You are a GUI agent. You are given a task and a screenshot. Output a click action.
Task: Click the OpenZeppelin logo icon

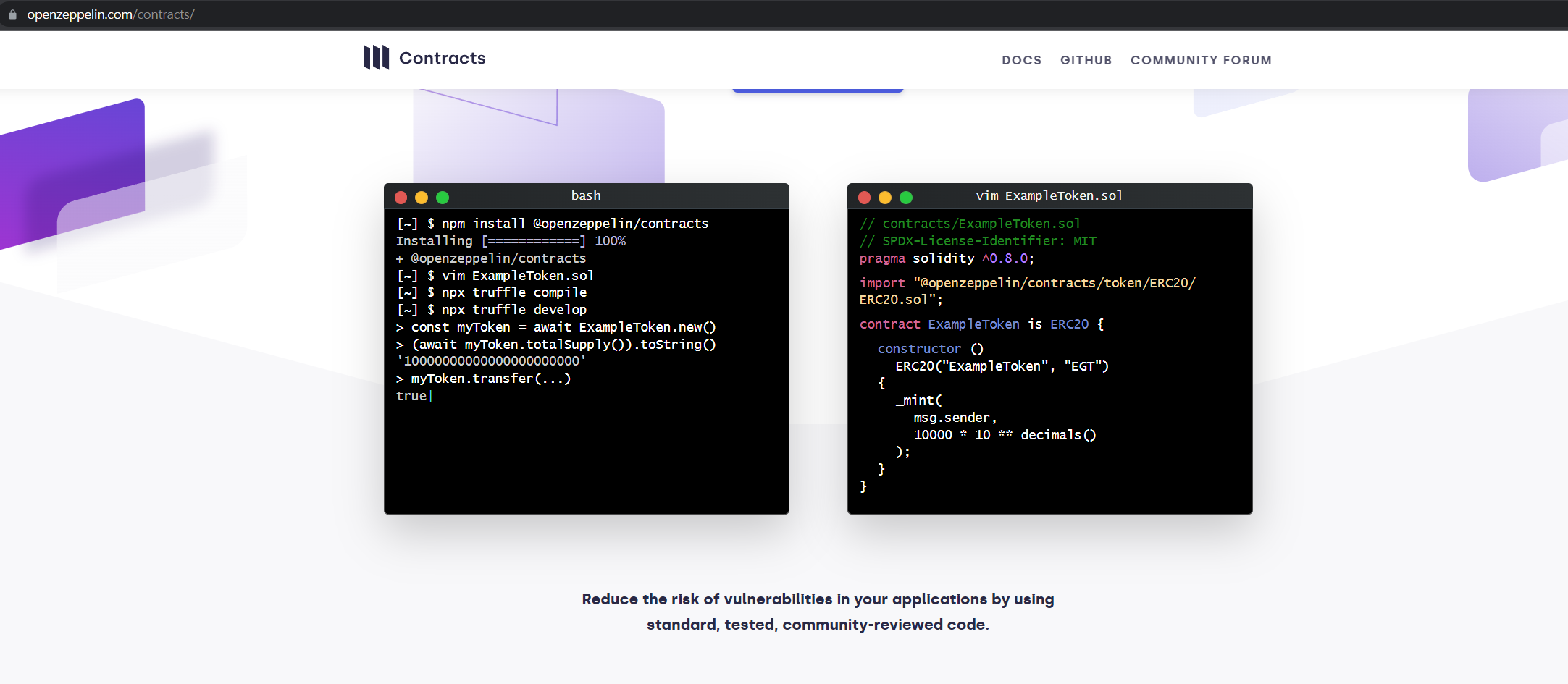[376, 57]
